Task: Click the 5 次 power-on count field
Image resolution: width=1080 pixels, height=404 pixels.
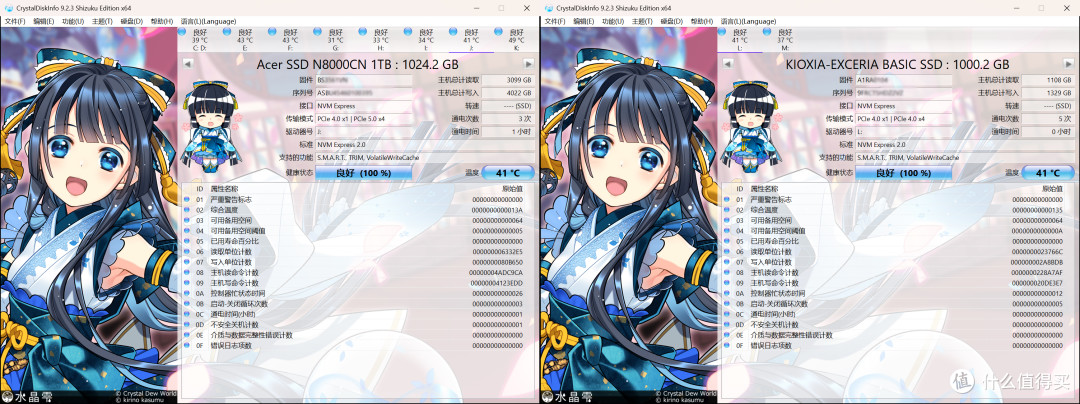Action: click(1048, 119)
